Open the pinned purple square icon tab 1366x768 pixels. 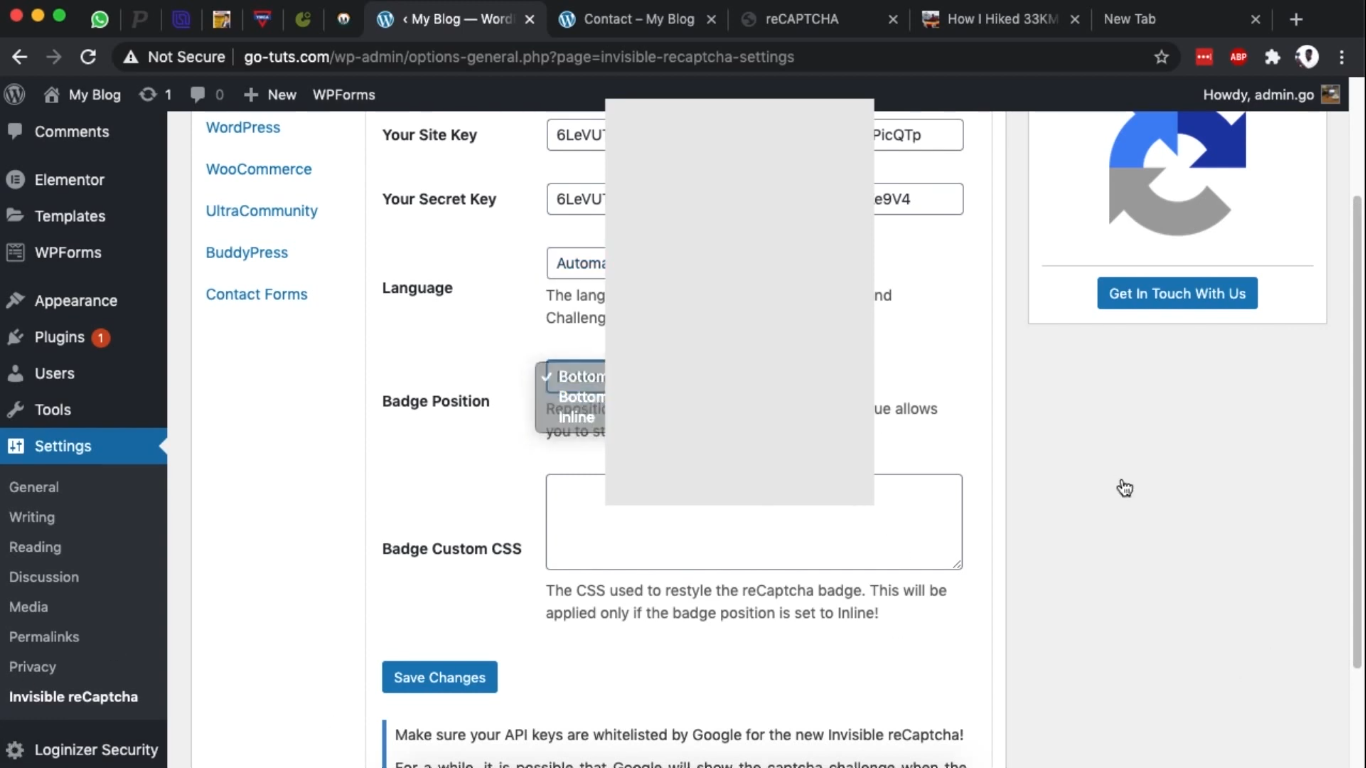tap(181, 19)
